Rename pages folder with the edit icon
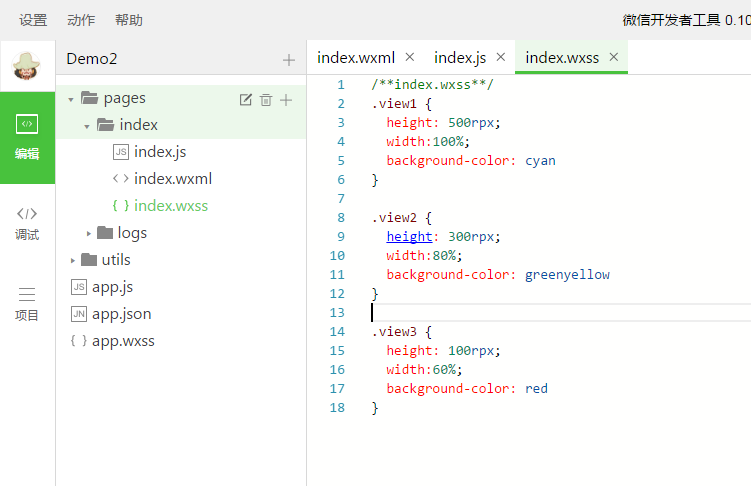Screen dimensions: 755x486 (246, 99)
